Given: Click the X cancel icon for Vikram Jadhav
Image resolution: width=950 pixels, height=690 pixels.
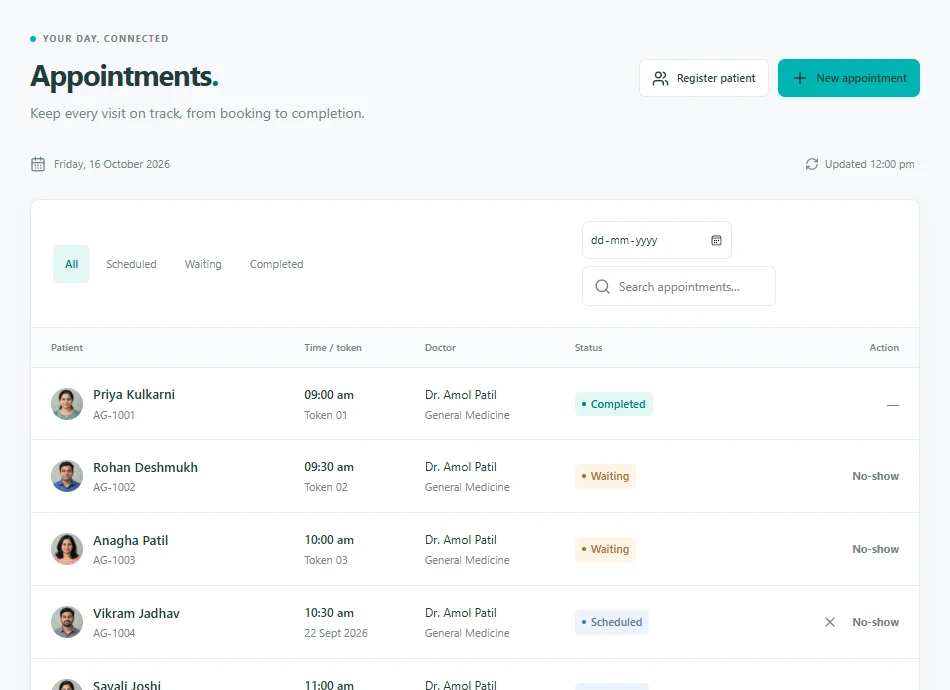Looking at the screenshot, I should (830, 622).
